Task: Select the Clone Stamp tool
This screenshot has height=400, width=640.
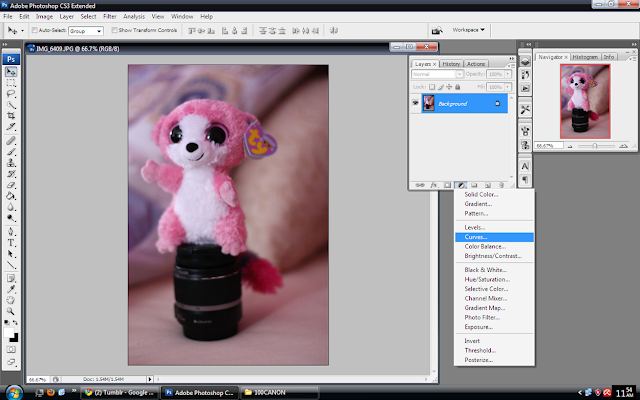Action: (x=11, y=163)
